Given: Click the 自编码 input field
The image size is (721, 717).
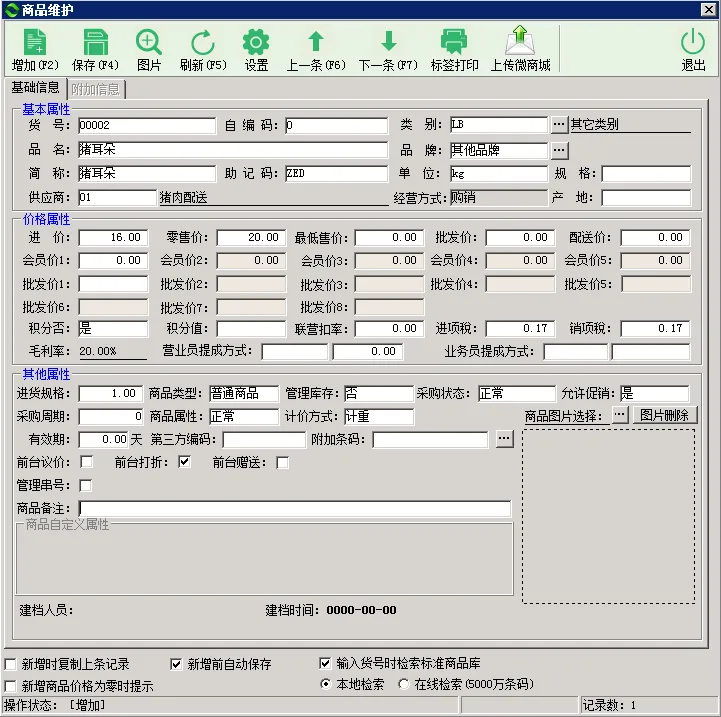Looking at the screenshot, I should [337, 125].
